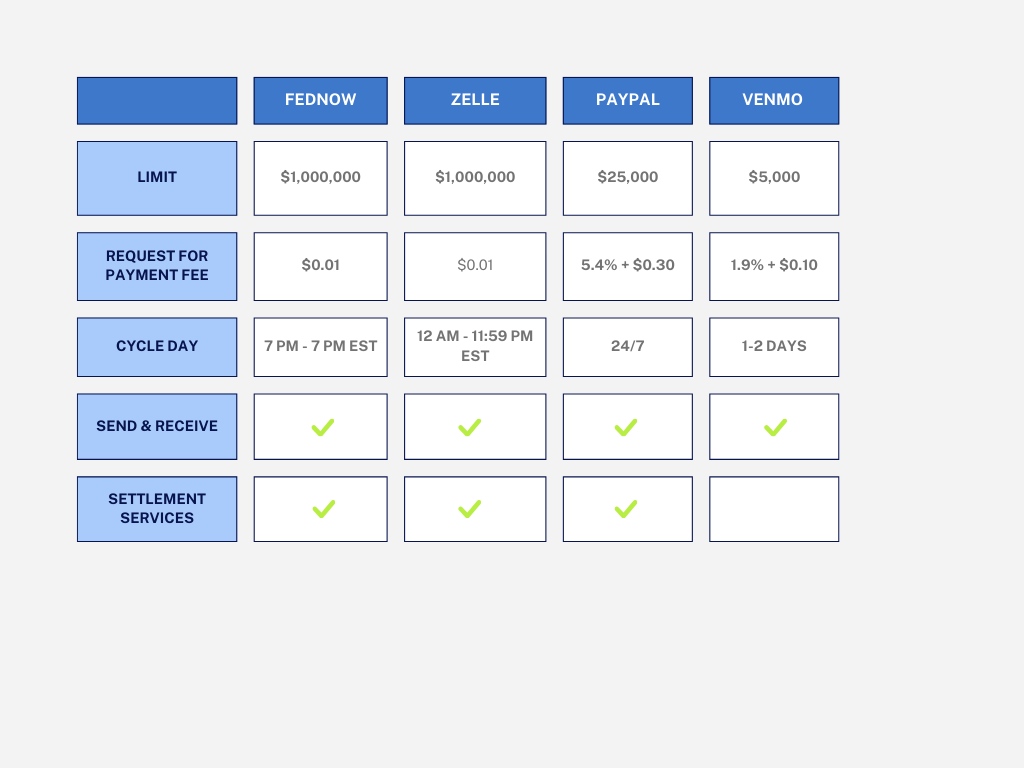Click the FedNow Send & Receive checkmark
The image size is (1024, 768).
(322, 428)
